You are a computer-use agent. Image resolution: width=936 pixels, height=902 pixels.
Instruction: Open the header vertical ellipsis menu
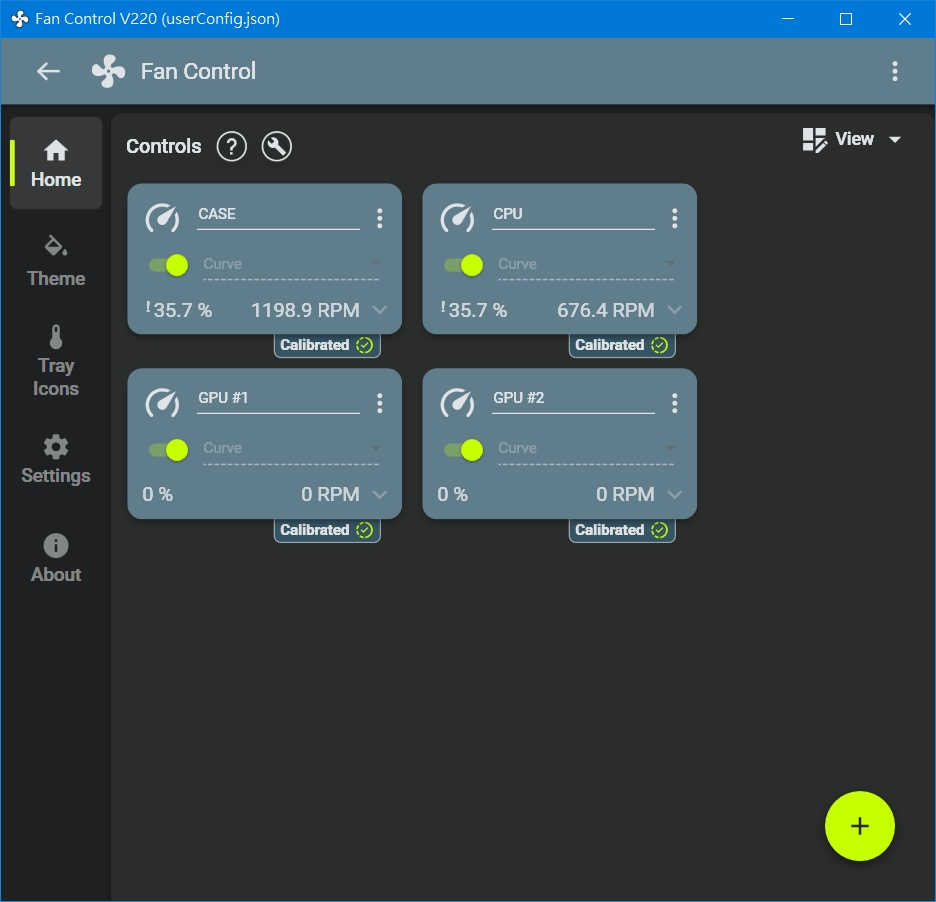pos(894,71)
